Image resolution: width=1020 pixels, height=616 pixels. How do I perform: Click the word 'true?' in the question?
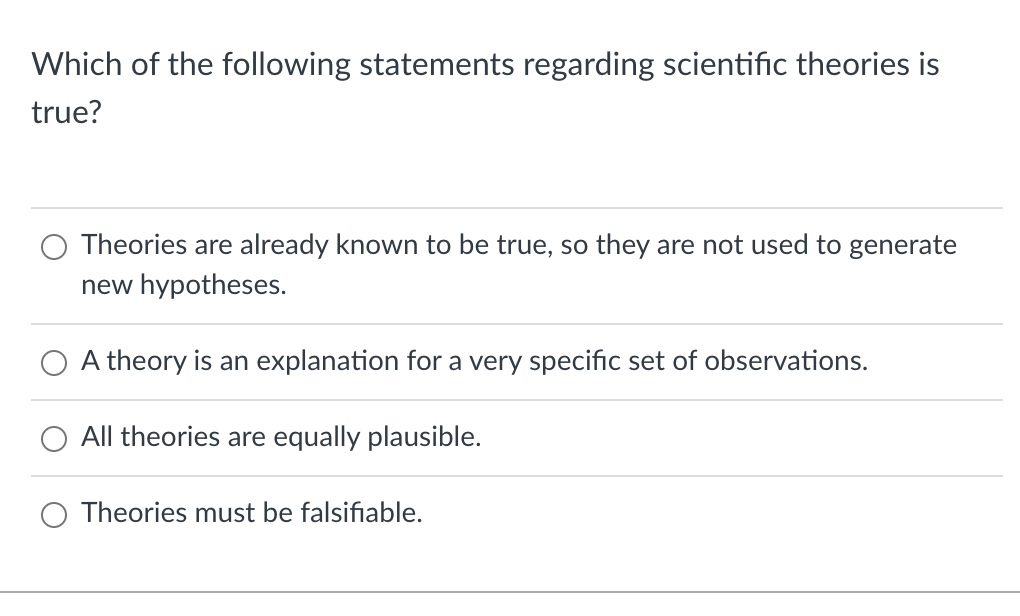point(66,111)
